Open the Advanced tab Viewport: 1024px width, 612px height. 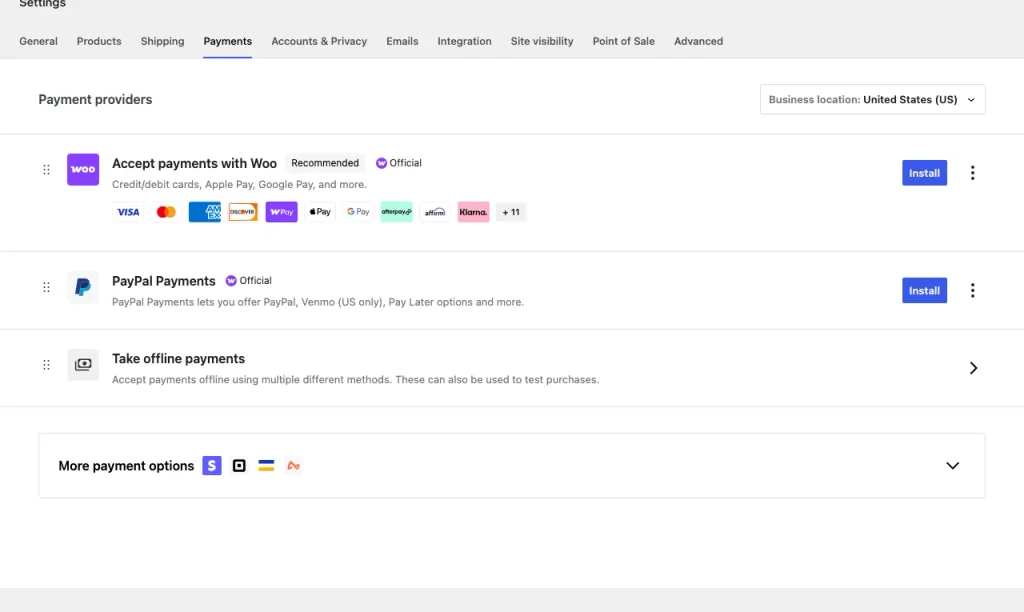698,41
